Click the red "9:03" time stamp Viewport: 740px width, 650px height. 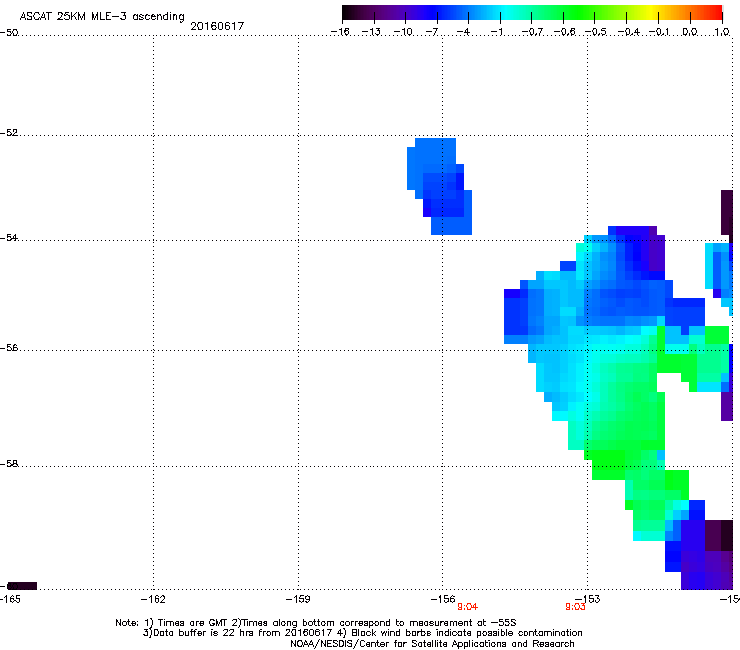pyautogui.click(x=575, y=607)
